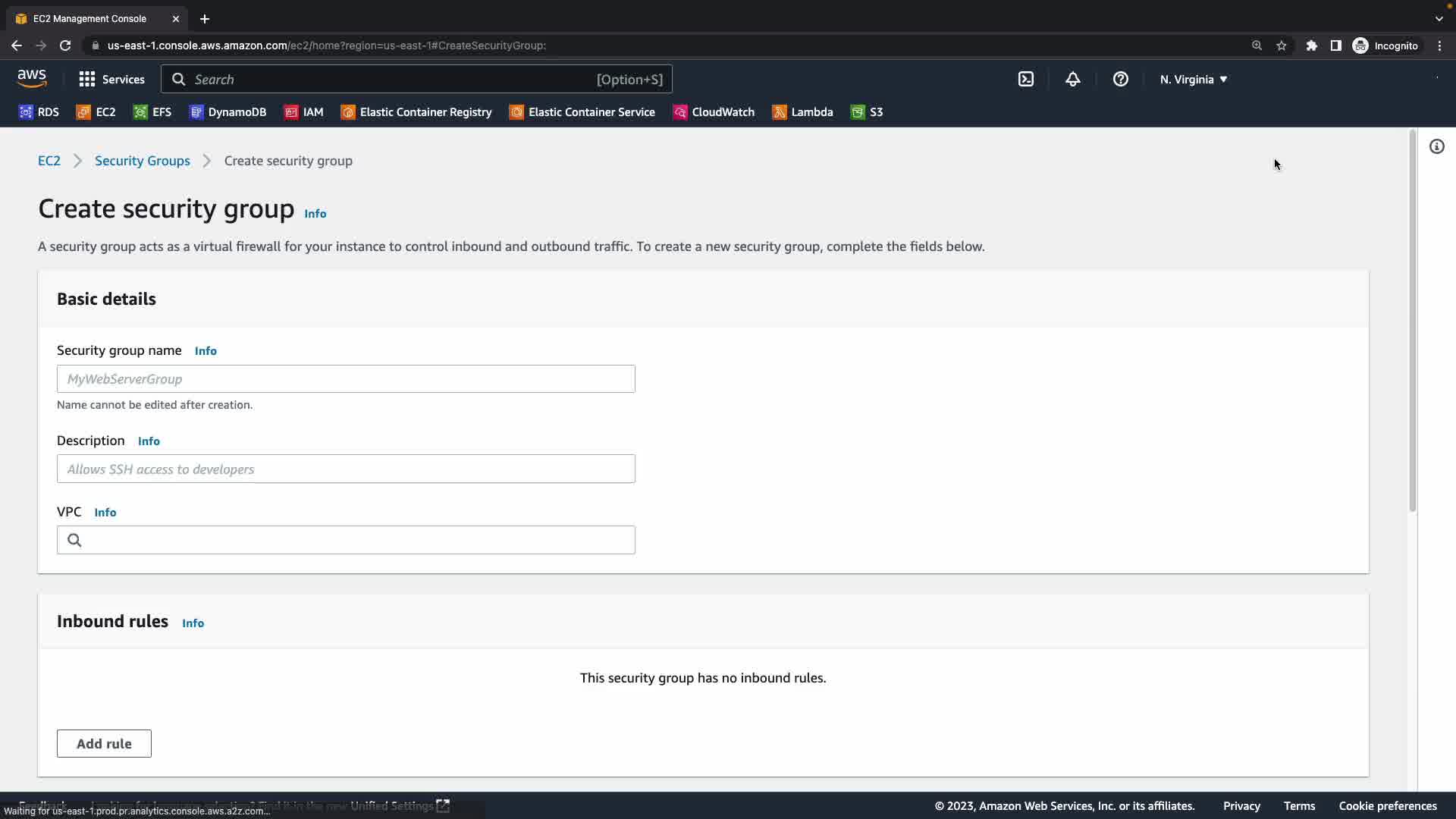Screen dimensions: 1456x819
Task: Open the VPC search selector
Action: tap(346, 540)
